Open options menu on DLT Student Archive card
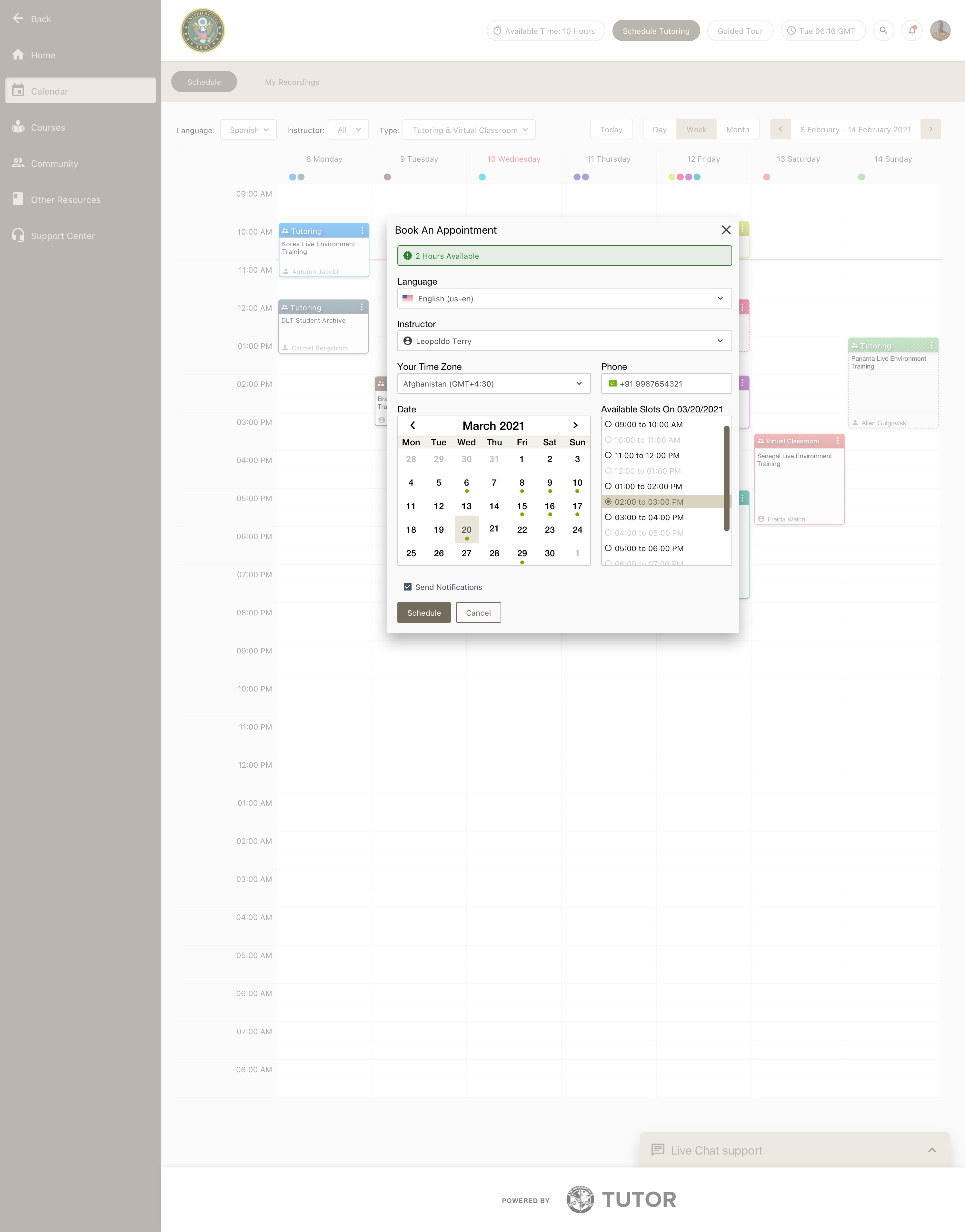 click(362, 308)
